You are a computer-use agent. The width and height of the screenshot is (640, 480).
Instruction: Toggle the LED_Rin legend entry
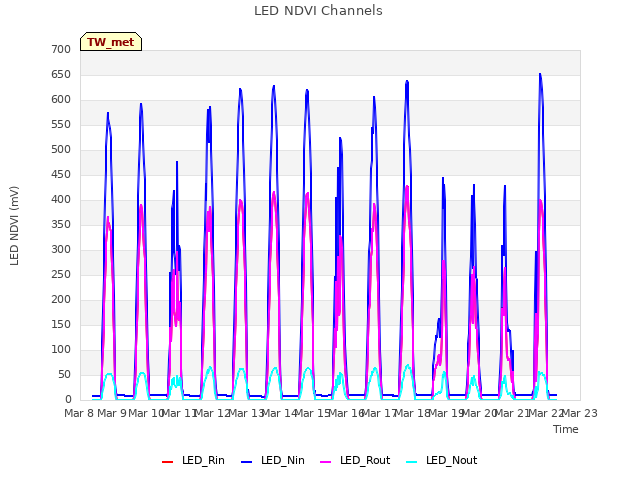tap(193, 460)
